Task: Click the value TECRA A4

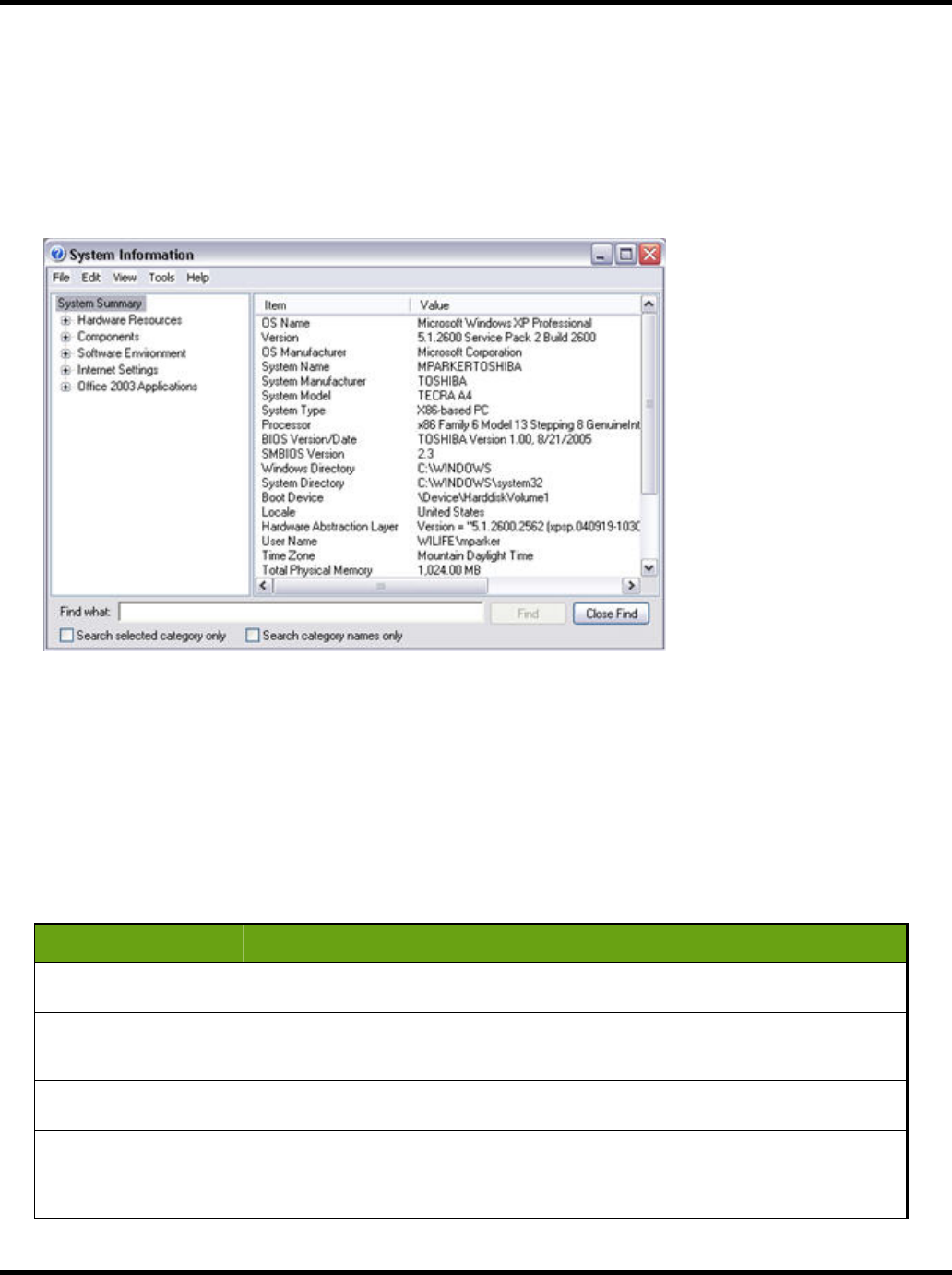Action: [445, 396]
